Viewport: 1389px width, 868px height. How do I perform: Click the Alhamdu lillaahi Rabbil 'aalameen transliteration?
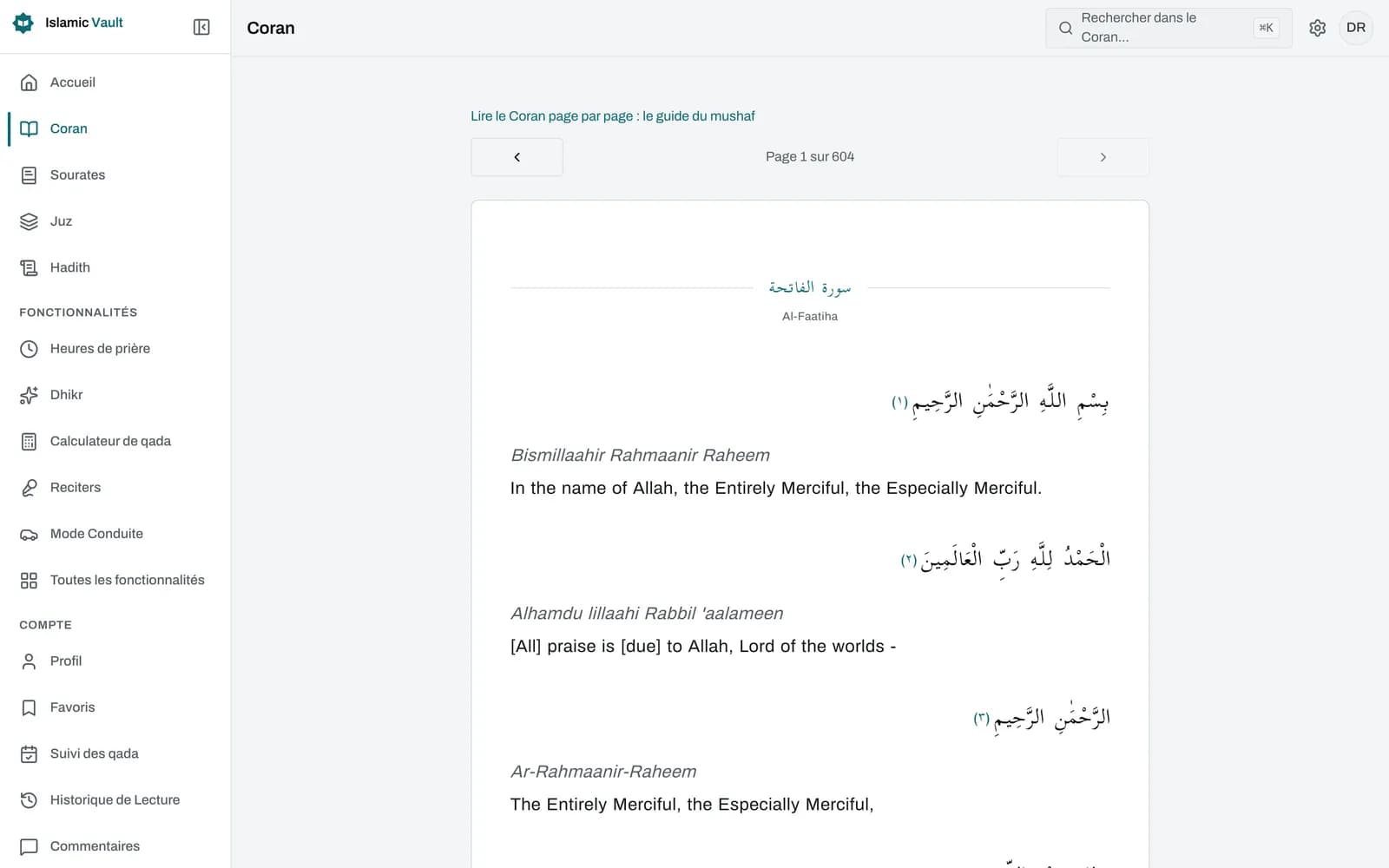point(647,614)
